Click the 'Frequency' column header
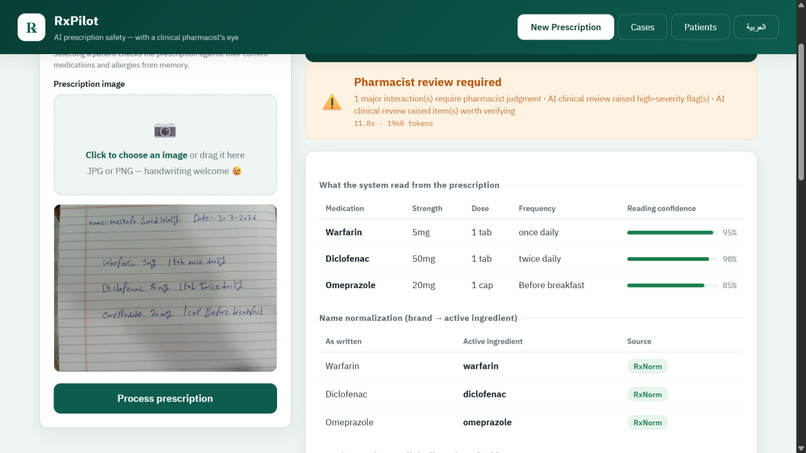This screenshot has width=806, height=453. click(537, 208)
